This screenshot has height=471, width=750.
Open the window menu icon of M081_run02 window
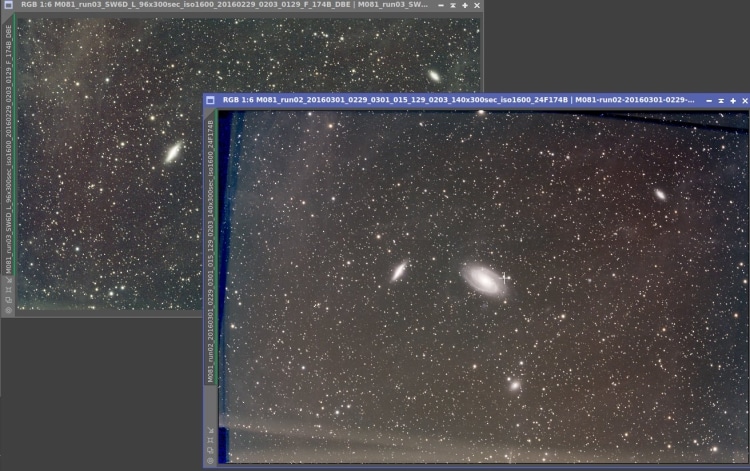pyautogui.click(x=210, y=100)
